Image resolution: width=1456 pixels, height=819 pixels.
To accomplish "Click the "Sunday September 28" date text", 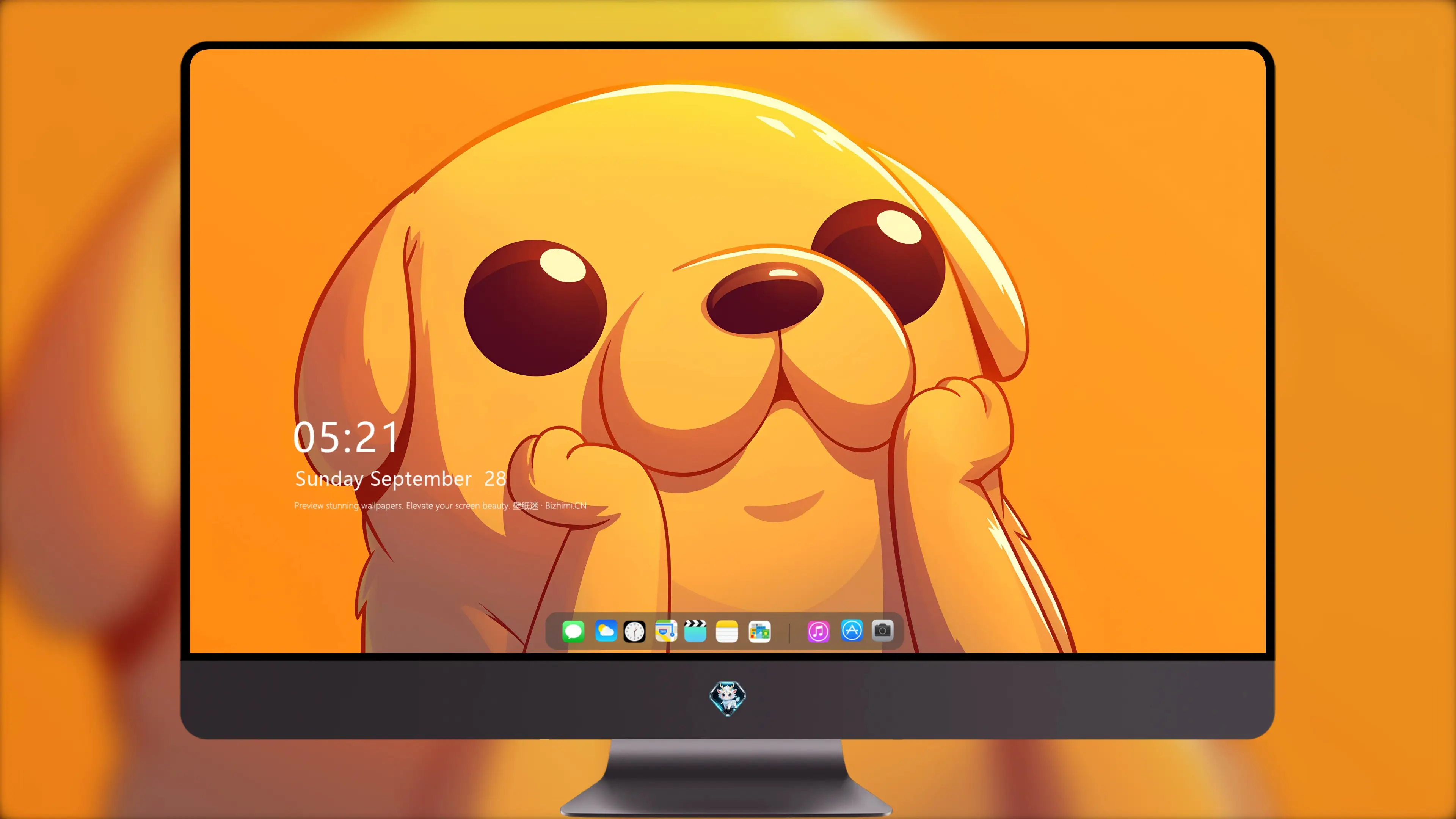I will [401, 479].
